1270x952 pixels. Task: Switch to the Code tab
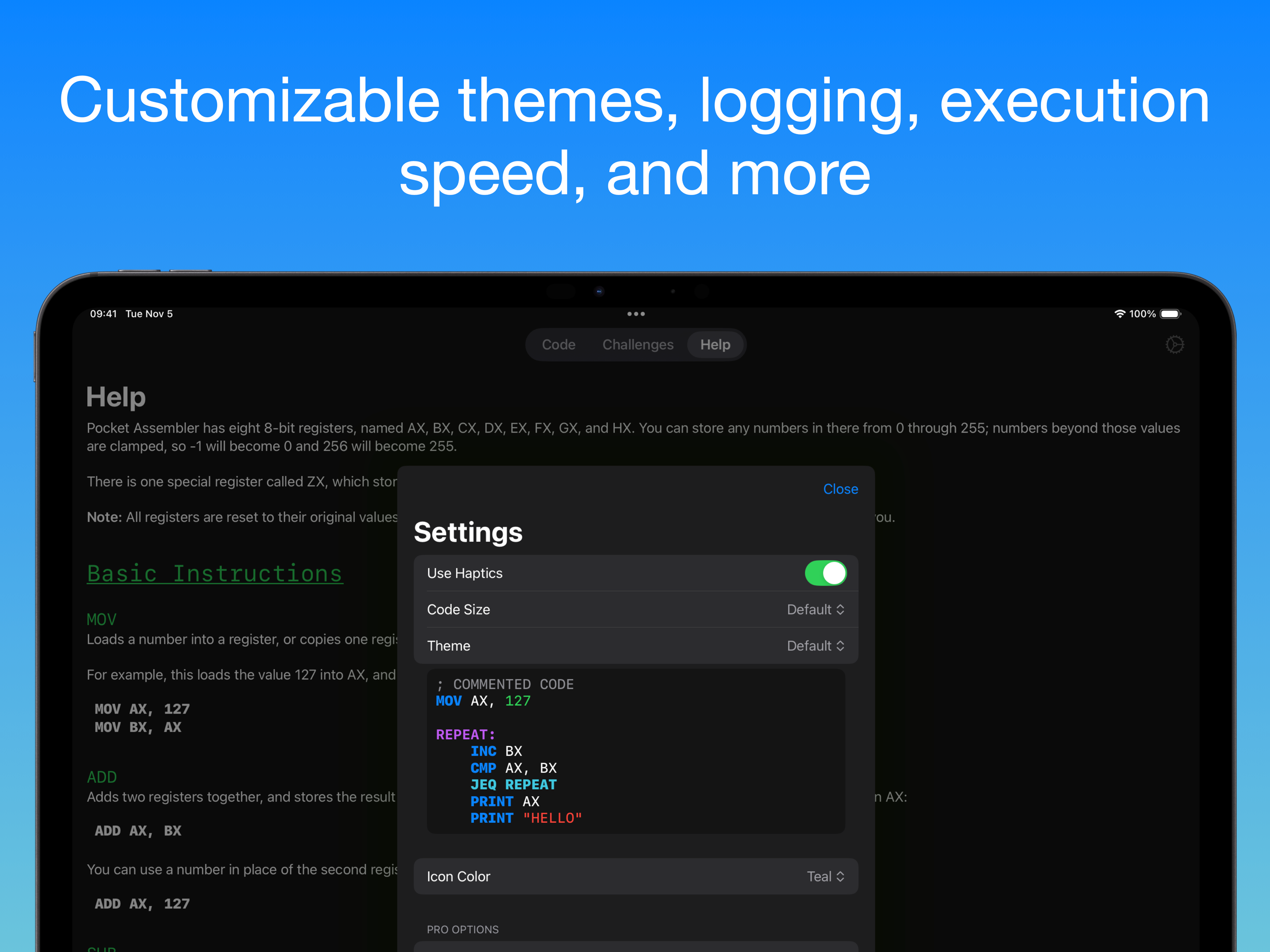coord(559,344)
